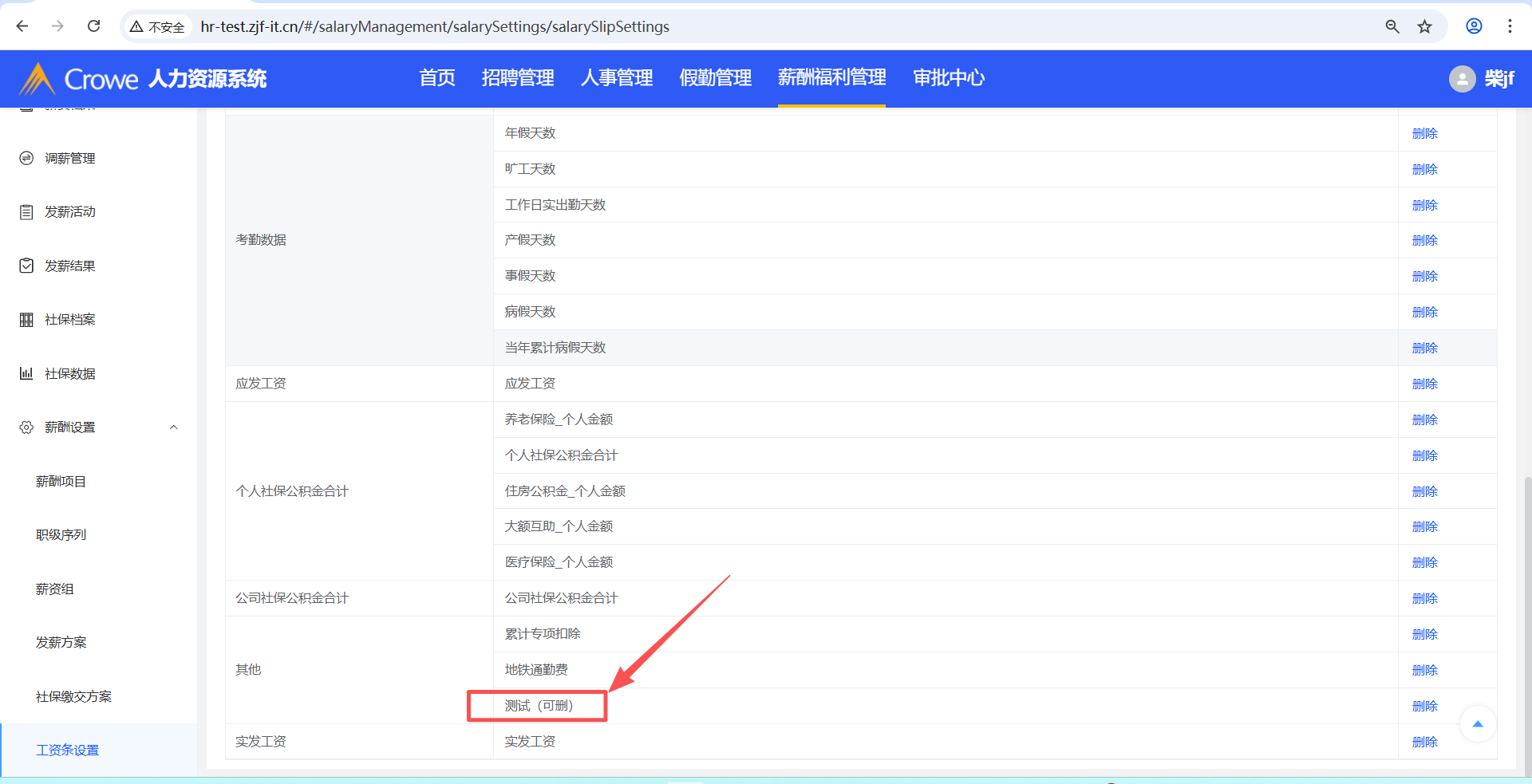Switch to the 人事管理 tab
This screenshot has width=1532, height=784.
click(617, 77)
